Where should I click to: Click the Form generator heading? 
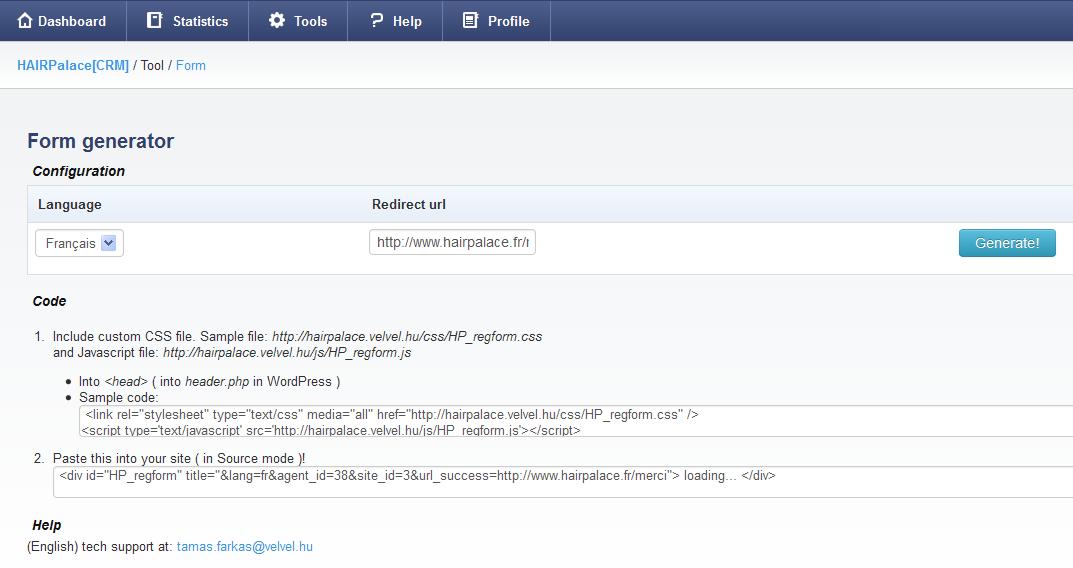click(x=101, y=141)
